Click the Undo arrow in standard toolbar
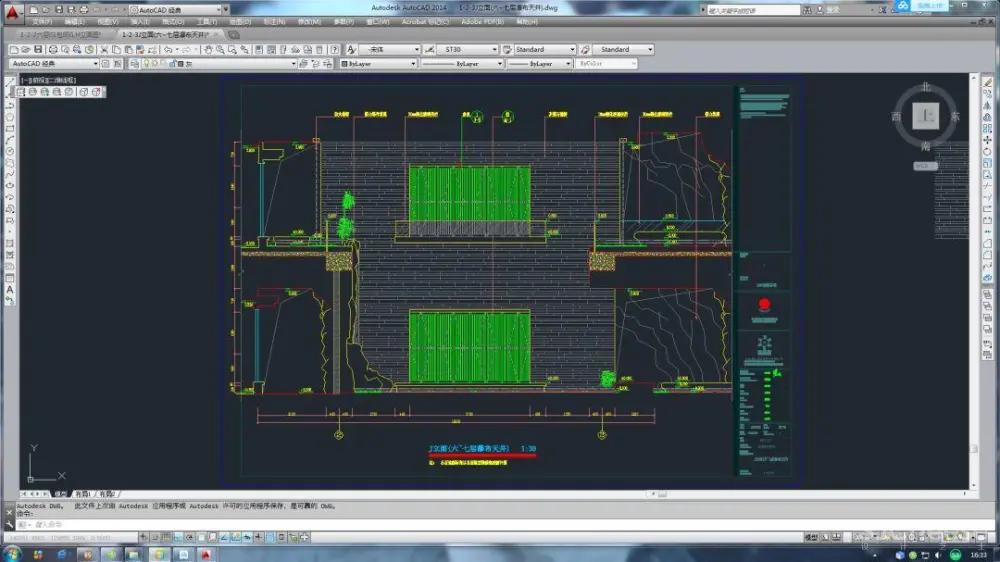The image size is (1000, 562). click(168, 49)
